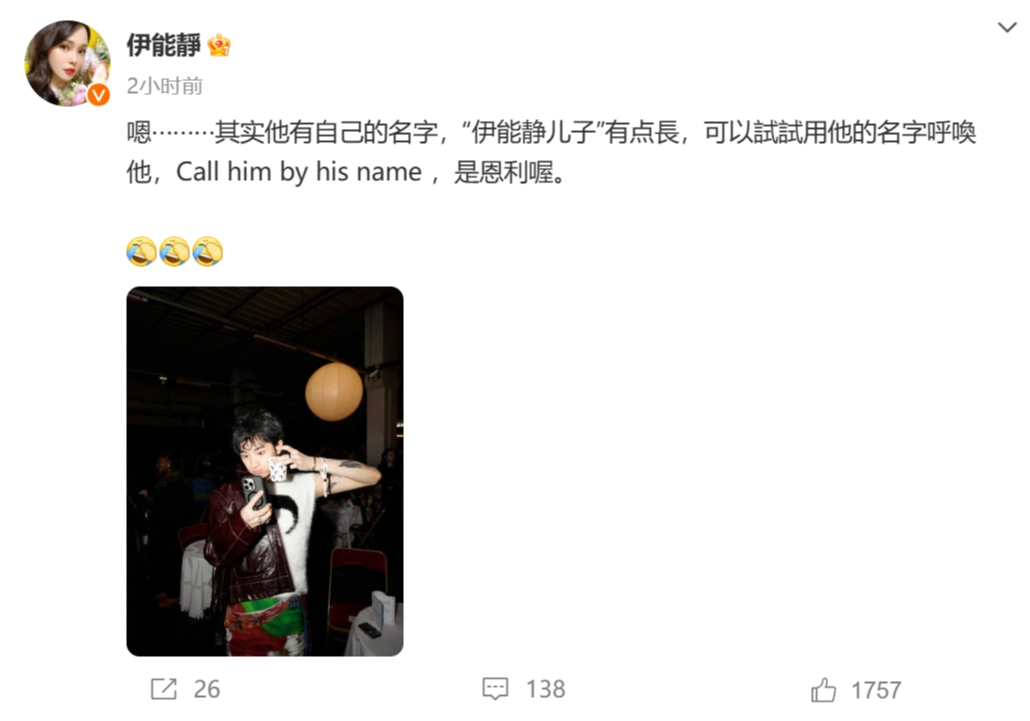Open the username 伊能靜 profile link
This screenshot has height=721, width=1030.
click(164, 45)
